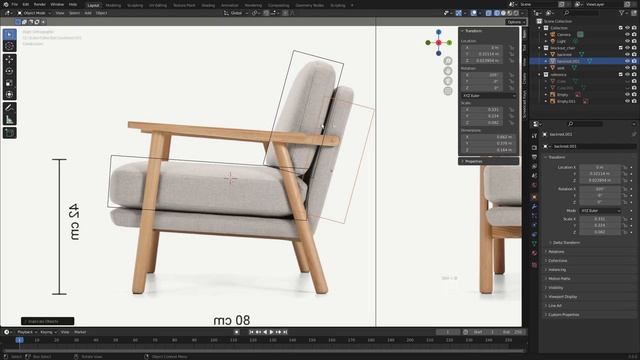
Task: Open the Particles properties tab
Action: pyautogui.click(x=534, y=216)
